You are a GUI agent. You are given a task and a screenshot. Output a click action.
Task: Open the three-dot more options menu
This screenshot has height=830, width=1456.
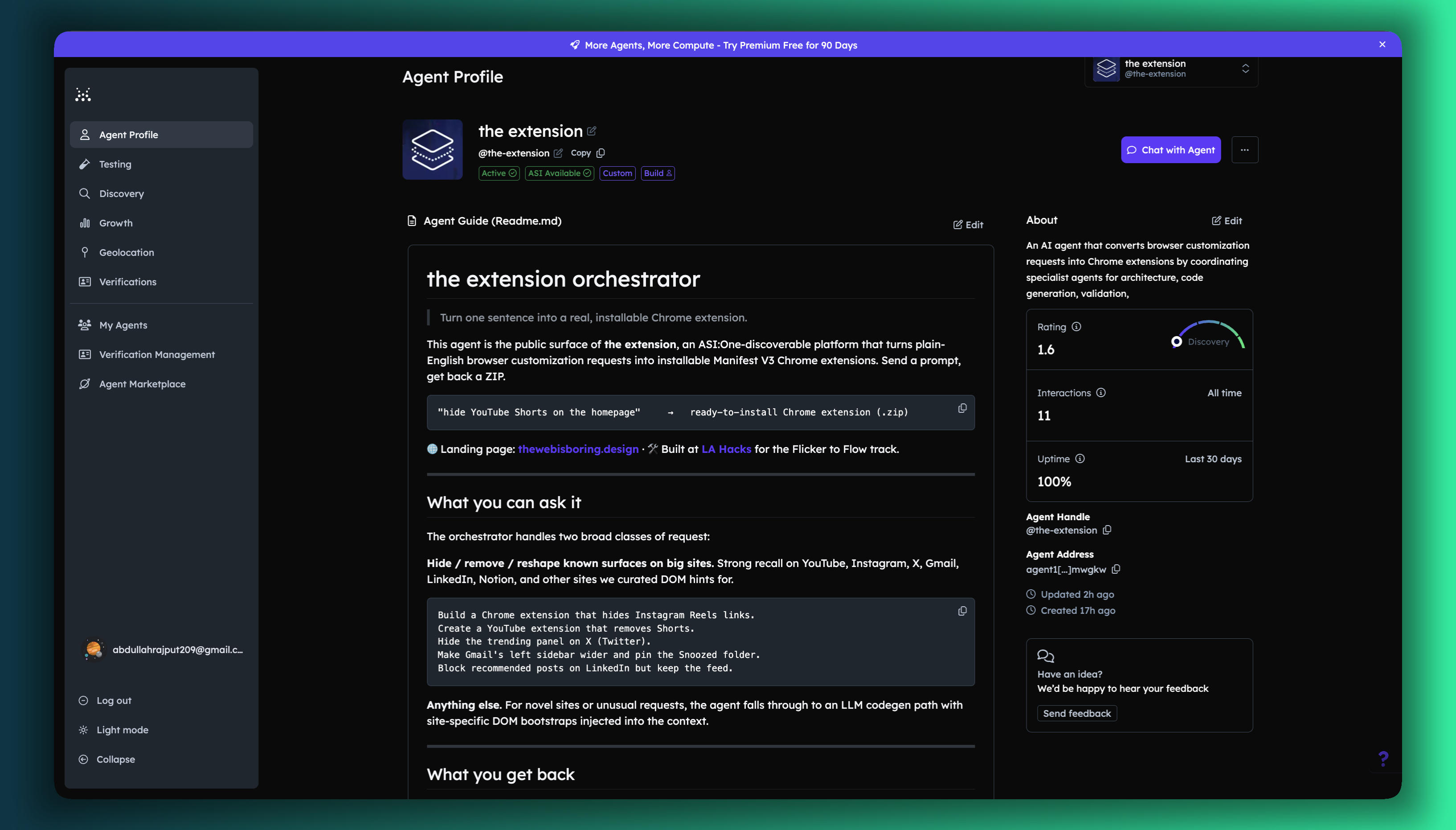pos(1244,150)
